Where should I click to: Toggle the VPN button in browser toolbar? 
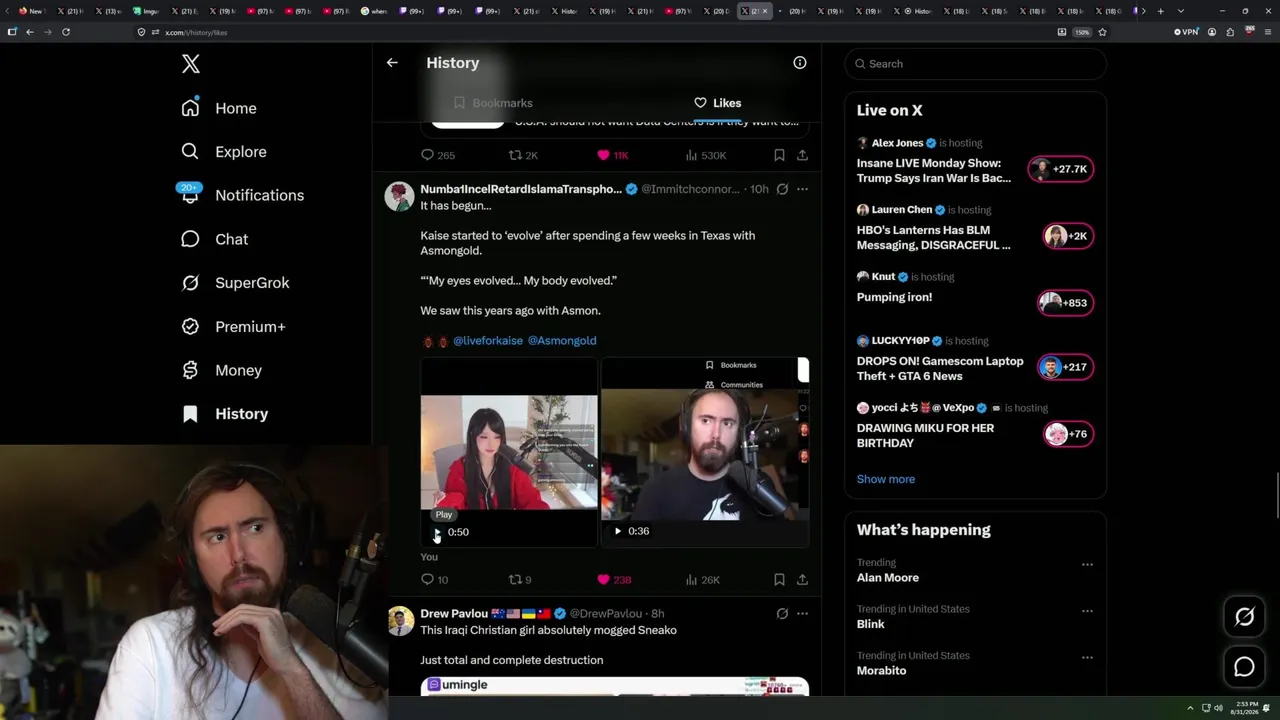pyautogui.click(x=1186, y=32)
